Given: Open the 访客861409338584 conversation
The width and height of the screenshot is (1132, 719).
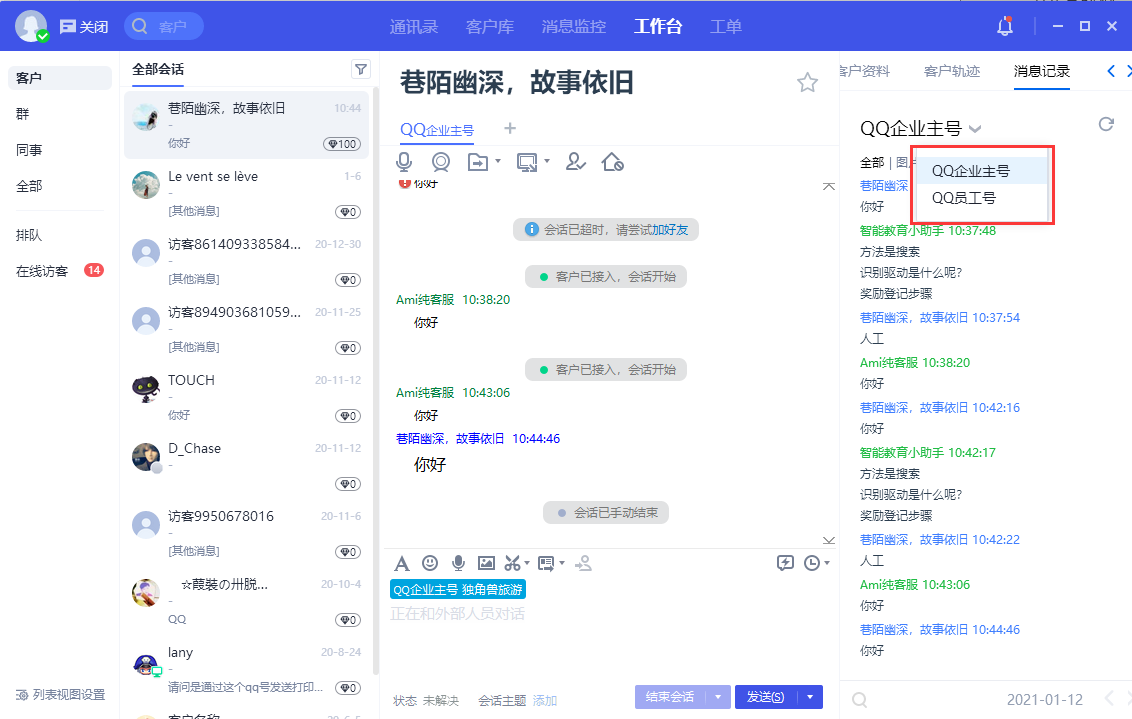Looking at the screenshot, I should 246,261.
